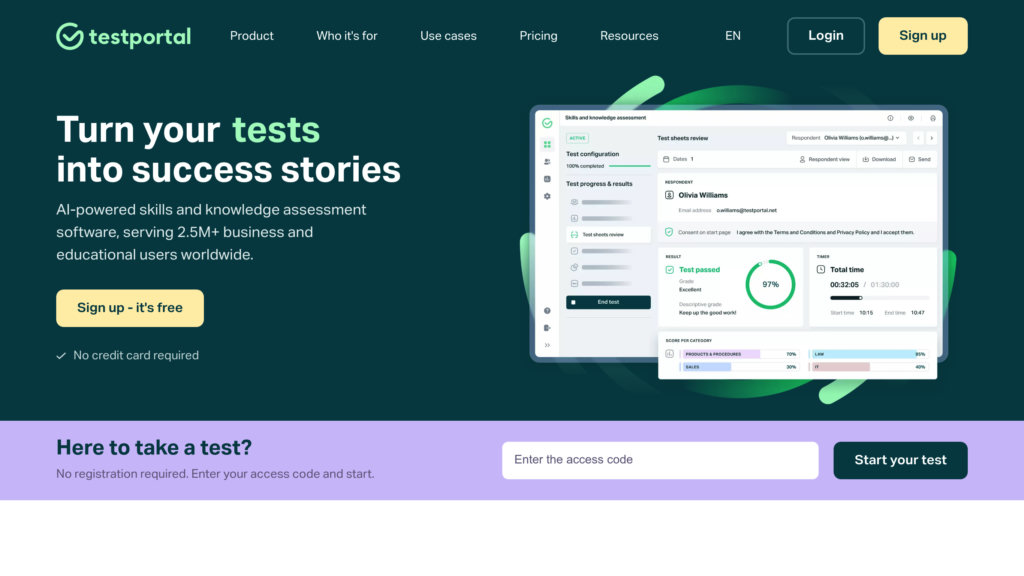Select the respondents icon in the left sidebar
Image resolution: width=1024 pixels, height=576 pixels.
(547, 161)
